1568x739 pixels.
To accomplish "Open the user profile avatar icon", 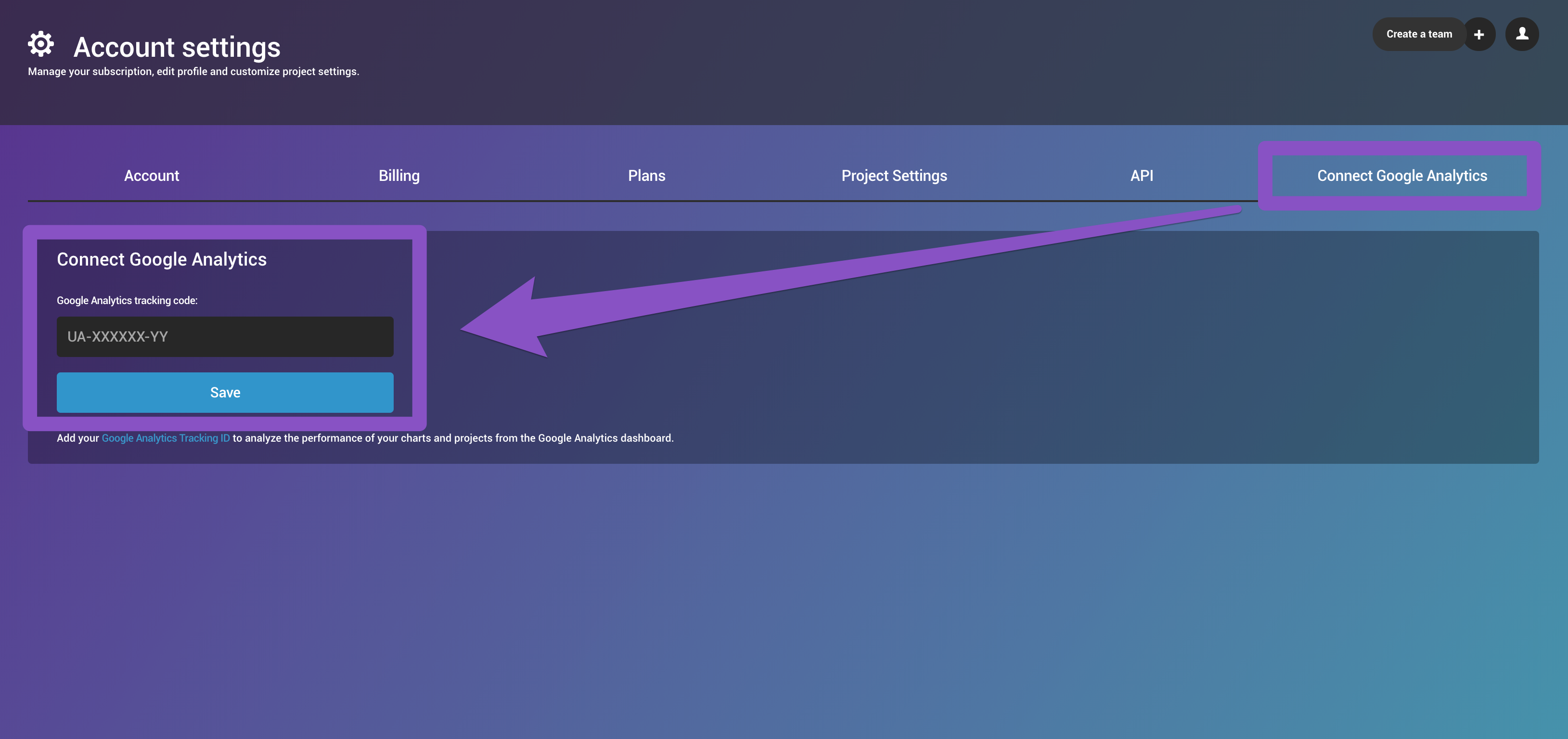I will pos(1522,34).
